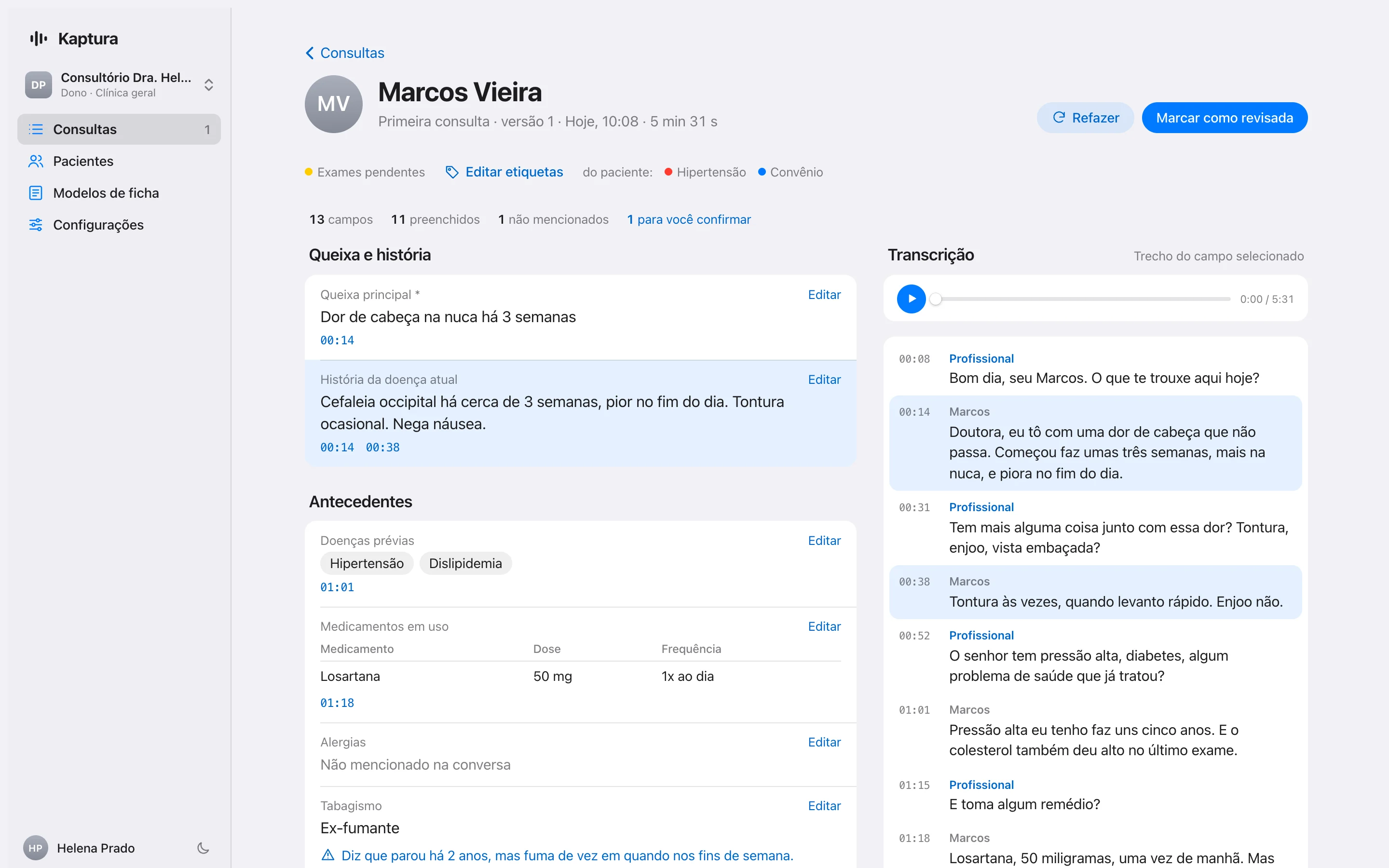Open Pacientes in the sidebar

click(x=119, y=162)
